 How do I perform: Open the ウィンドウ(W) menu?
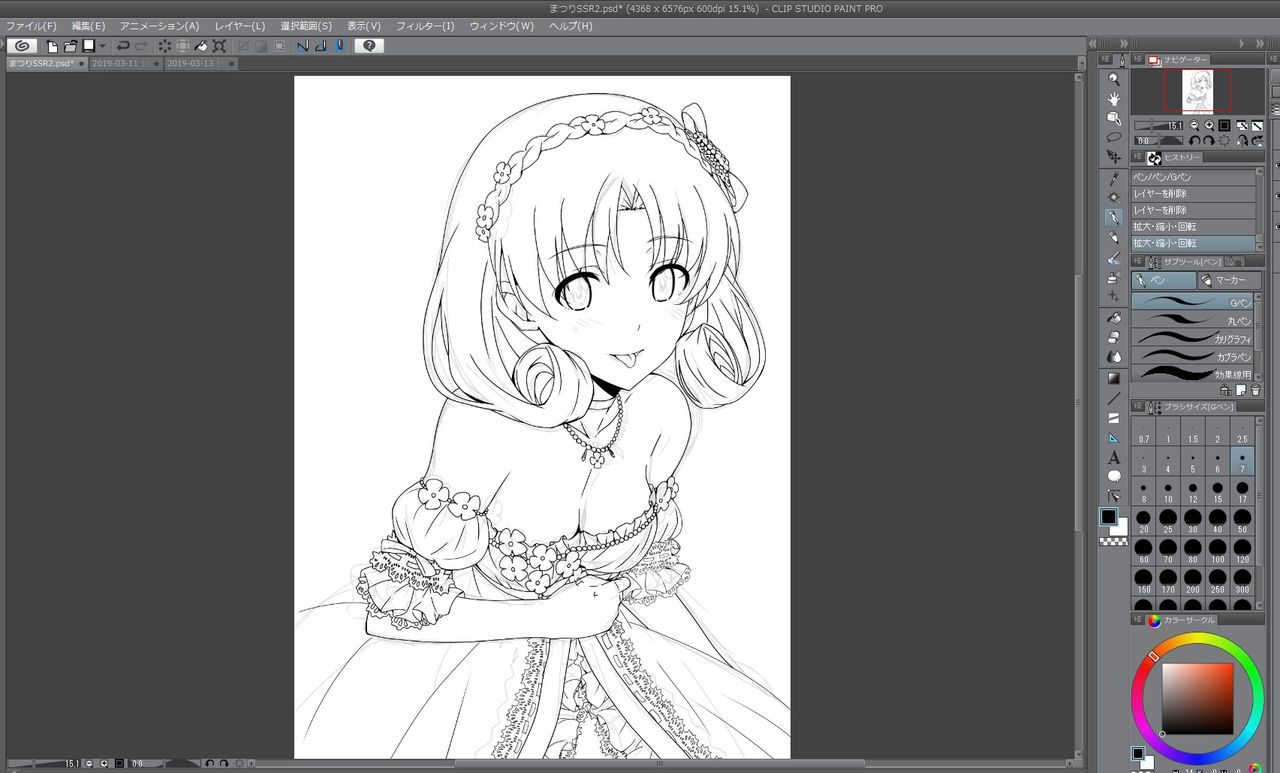click(x=502, y=26)
